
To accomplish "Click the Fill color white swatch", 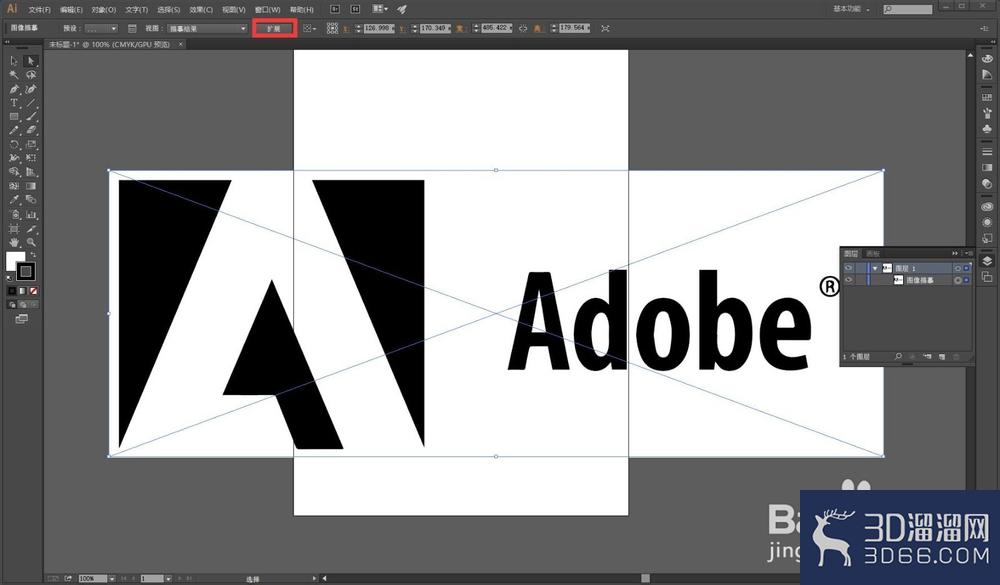I will 14,260.
